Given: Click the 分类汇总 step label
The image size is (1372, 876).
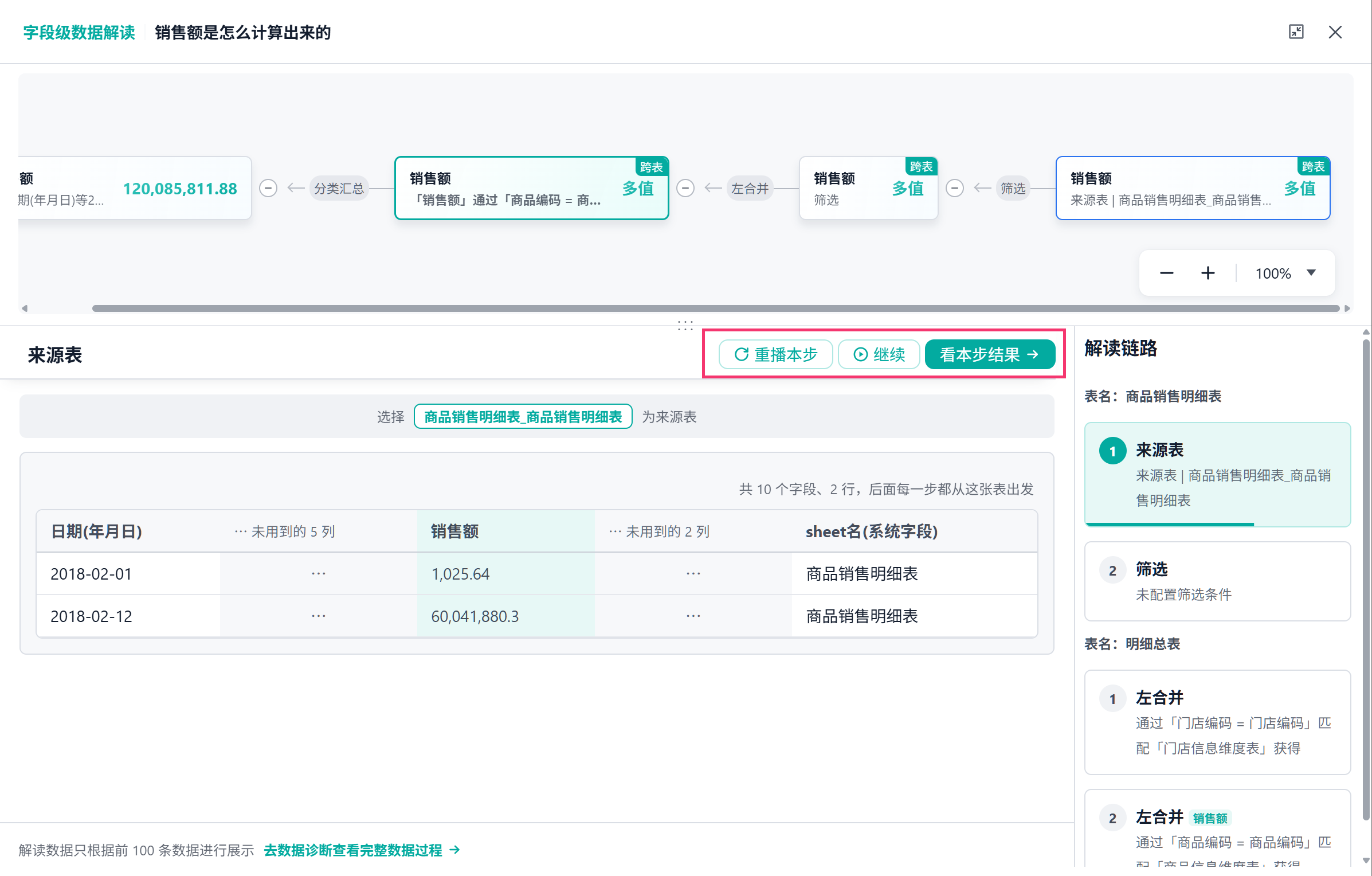Looking at the screenshot, I should (x=339, y=188).
